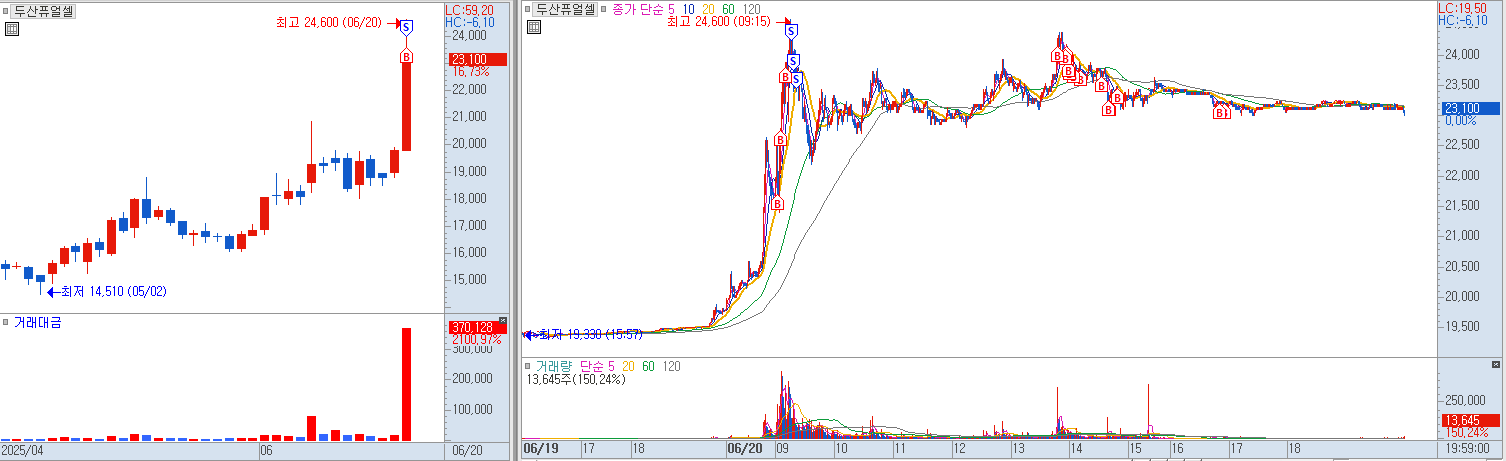Select the 거래대금 indicator label
This screenshot has width=1506, height=461.
[37, 323]
